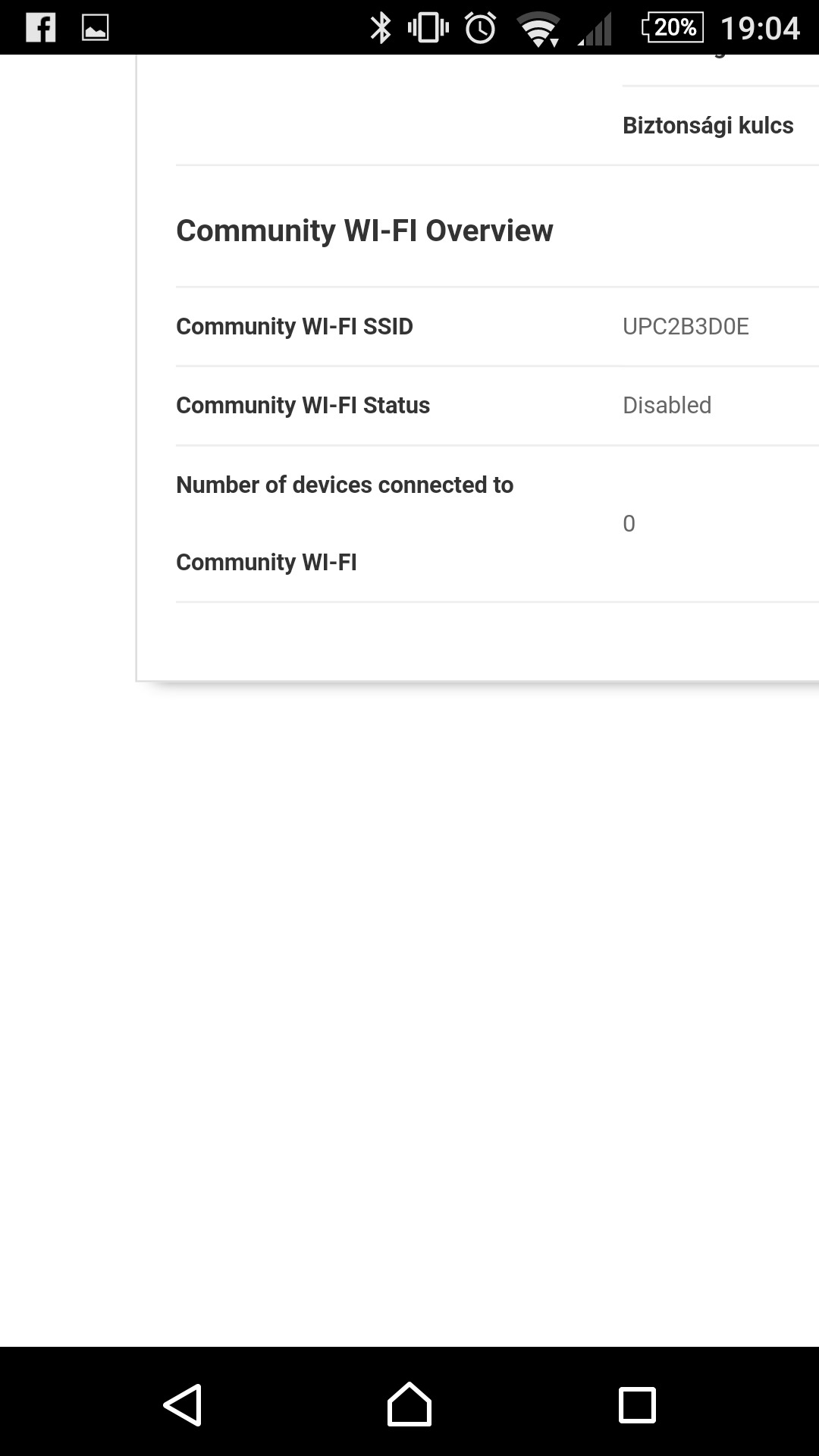Tap the 19:04 clock in status bar

click(760, 28)
